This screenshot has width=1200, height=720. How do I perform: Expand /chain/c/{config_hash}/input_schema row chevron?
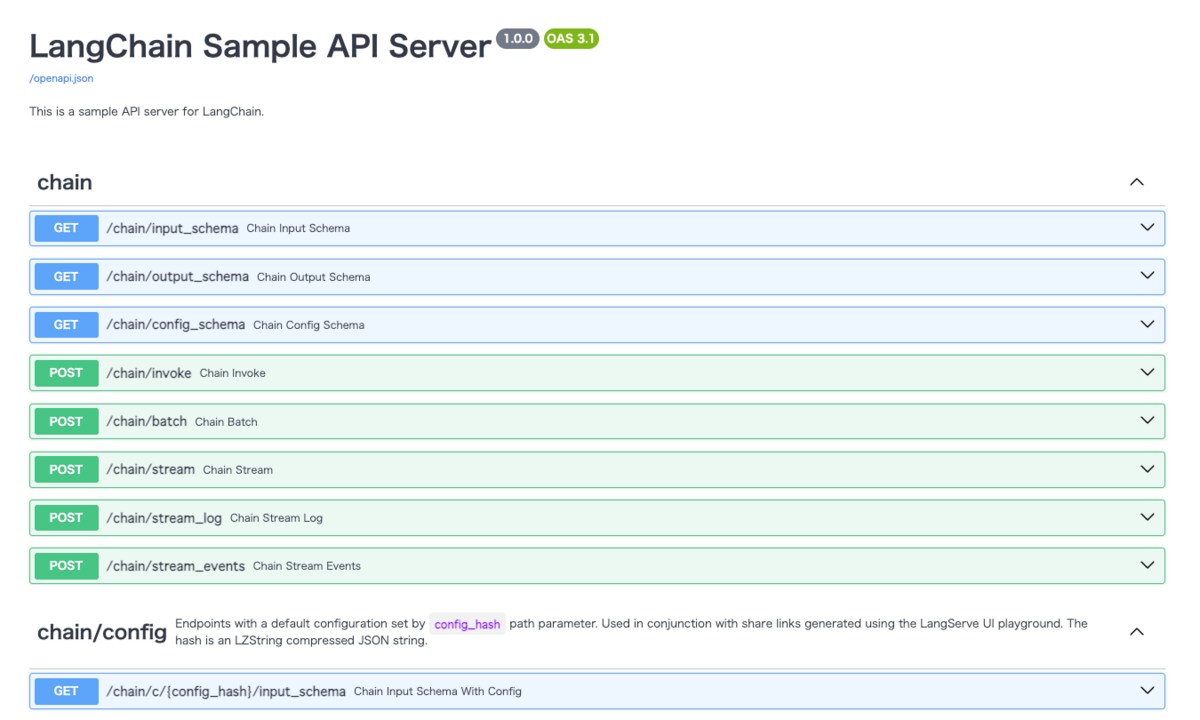click(x=1147, y=690)
